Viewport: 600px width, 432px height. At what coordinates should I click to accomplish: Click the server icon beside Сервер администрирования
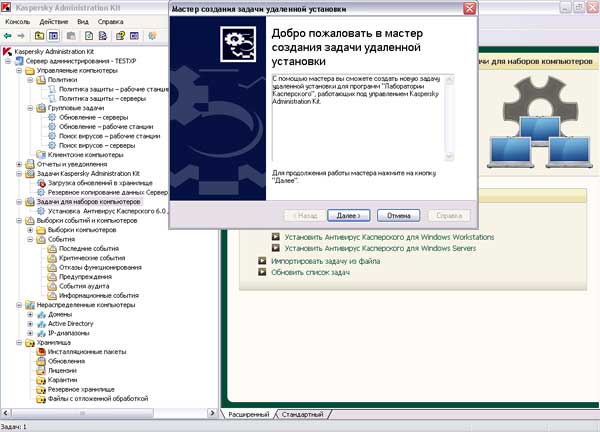19,61
